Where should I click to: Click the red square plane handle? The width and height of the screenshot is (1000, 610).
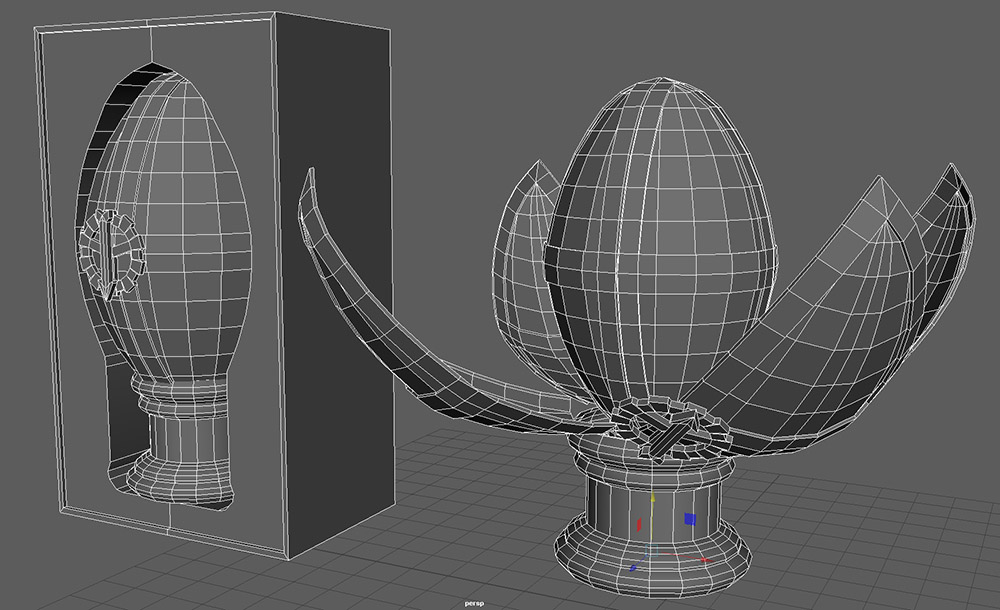coord(639,524)
